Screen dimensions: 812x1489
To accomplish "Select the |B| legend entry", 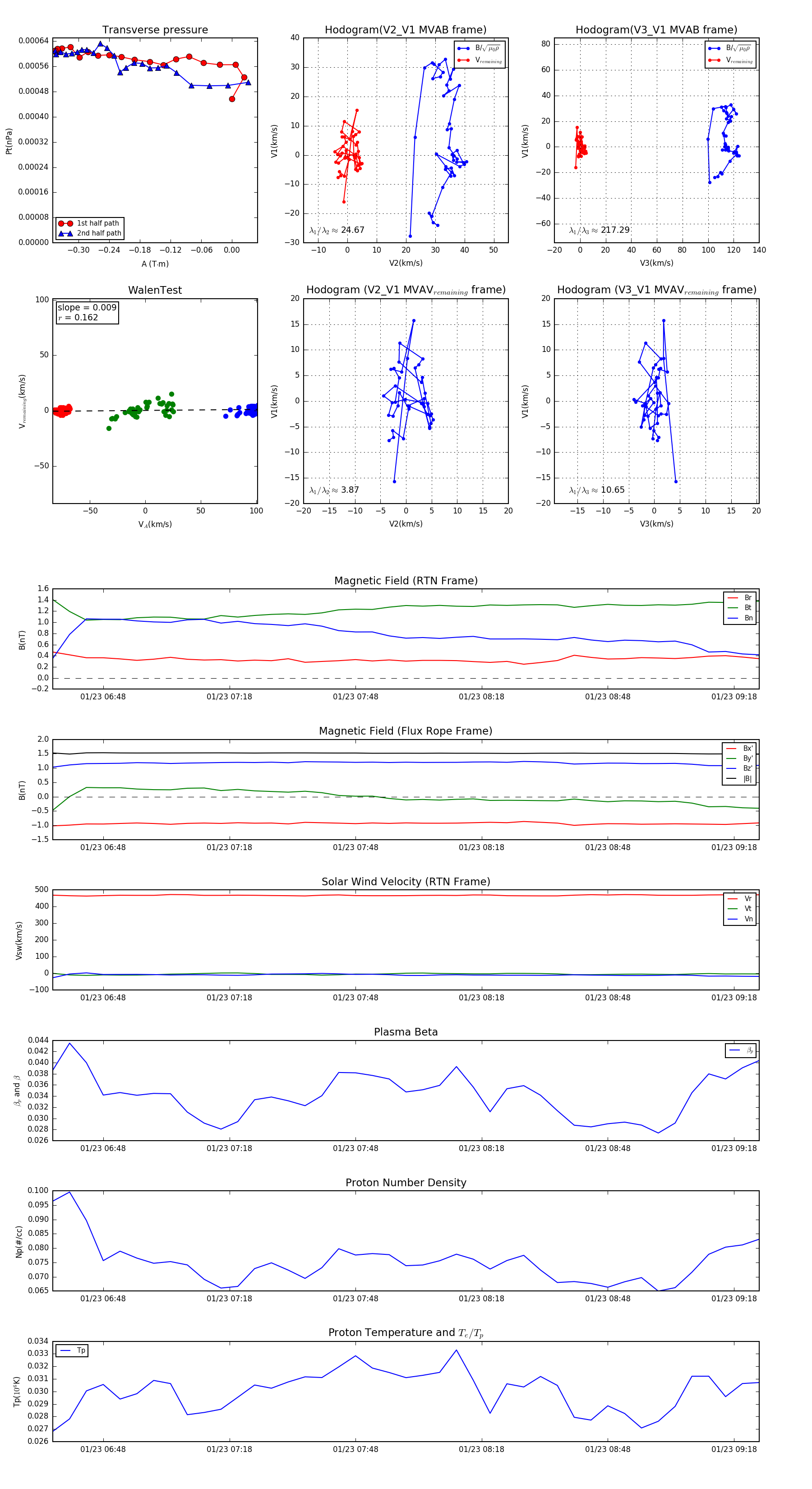I will 739,779.
